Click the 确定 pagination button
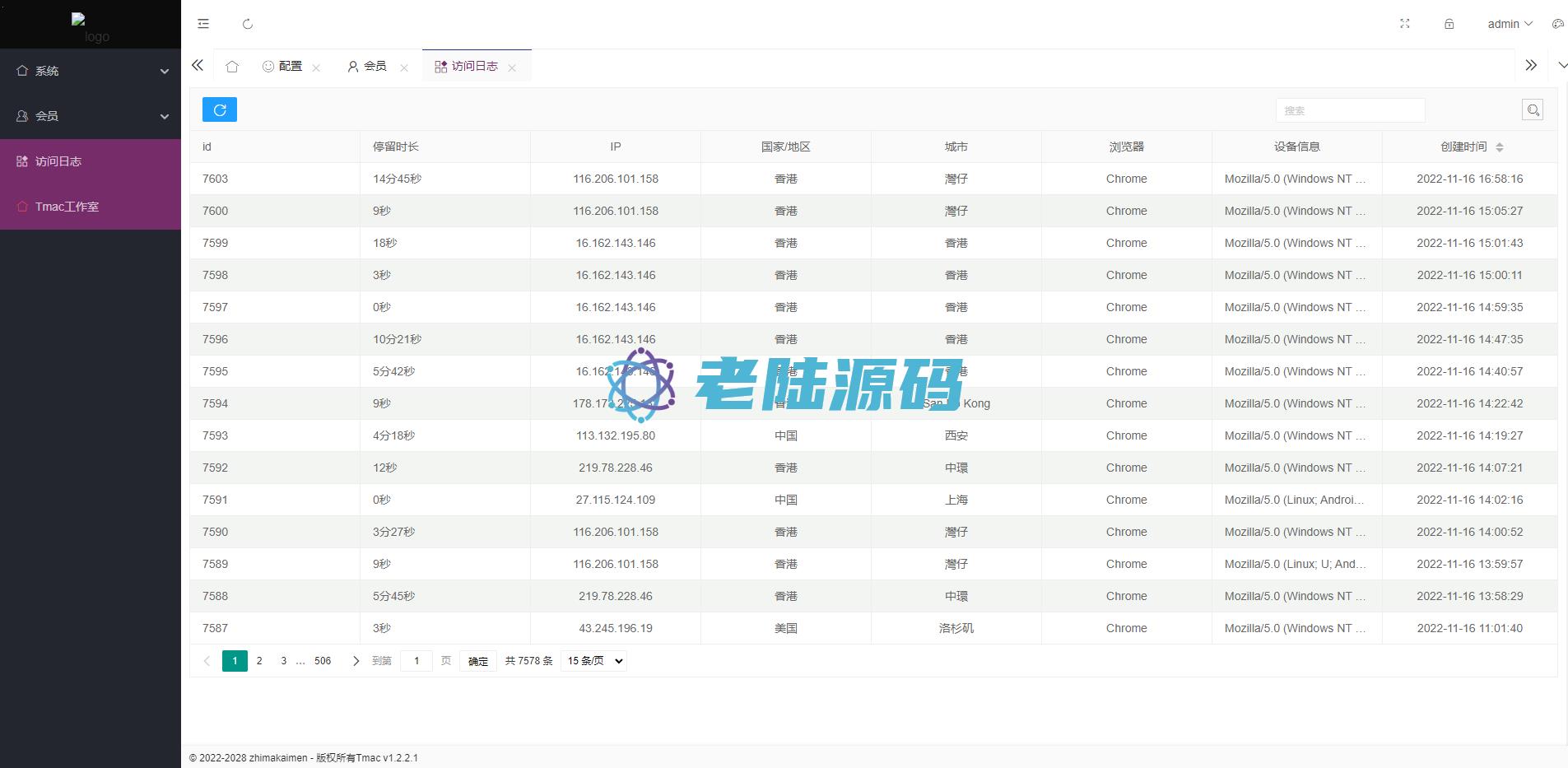 (x=478, y=661)
